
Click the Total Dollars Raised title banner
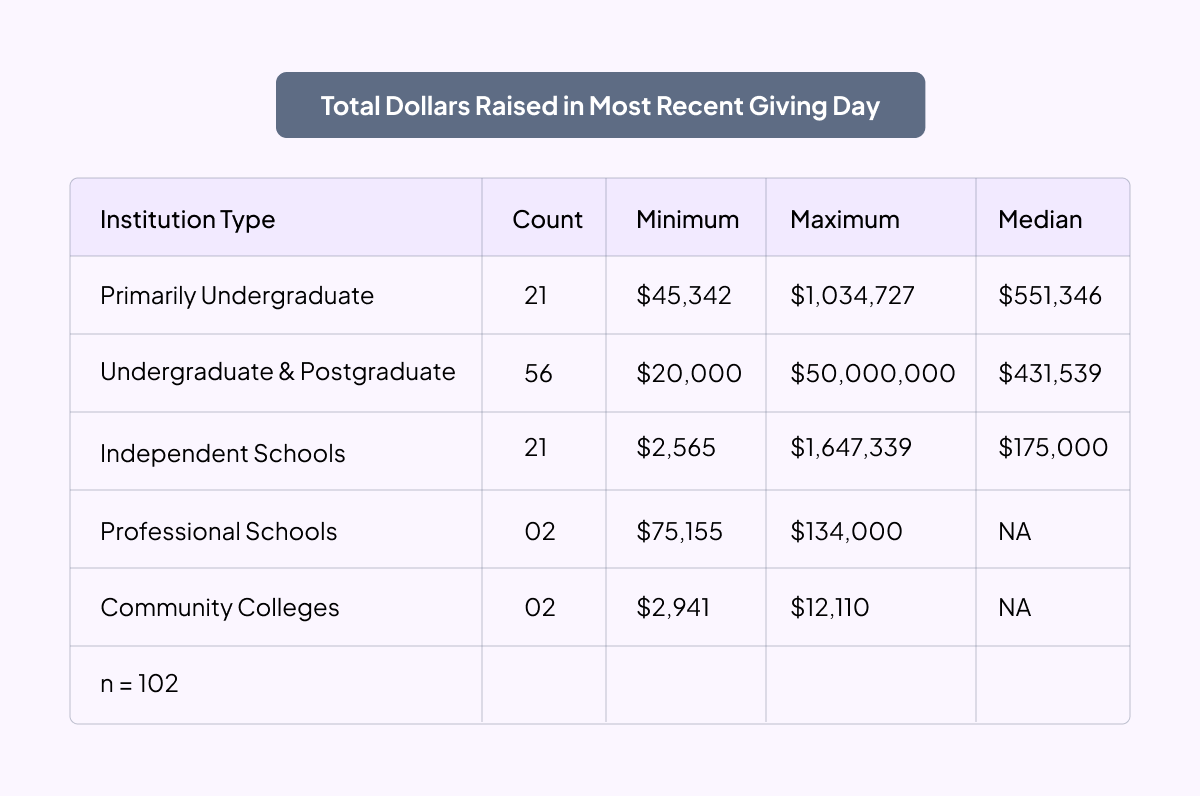tap(600, 105)
